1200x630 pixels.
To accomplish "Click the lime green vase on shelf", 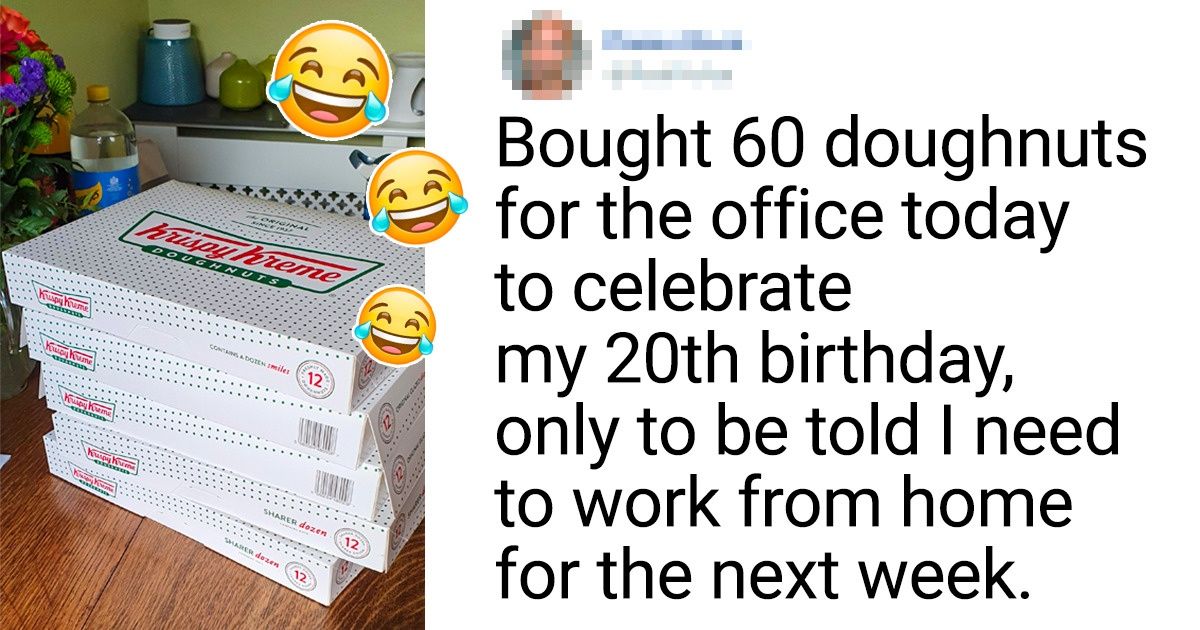I will click(242, 84).
